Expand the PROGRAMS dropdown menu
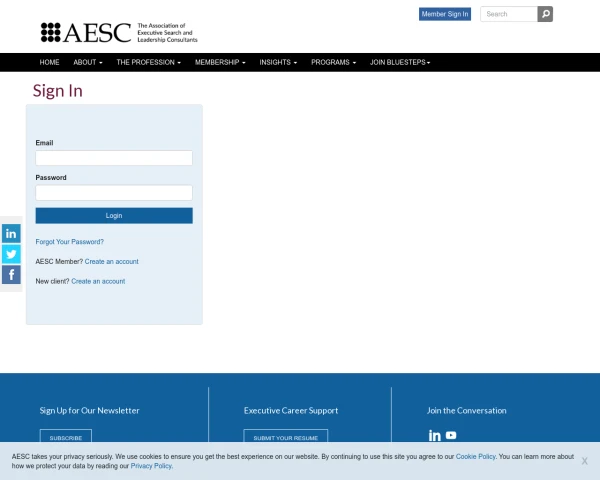The height and width of the screenshot is (480, 600). point(333,62)
